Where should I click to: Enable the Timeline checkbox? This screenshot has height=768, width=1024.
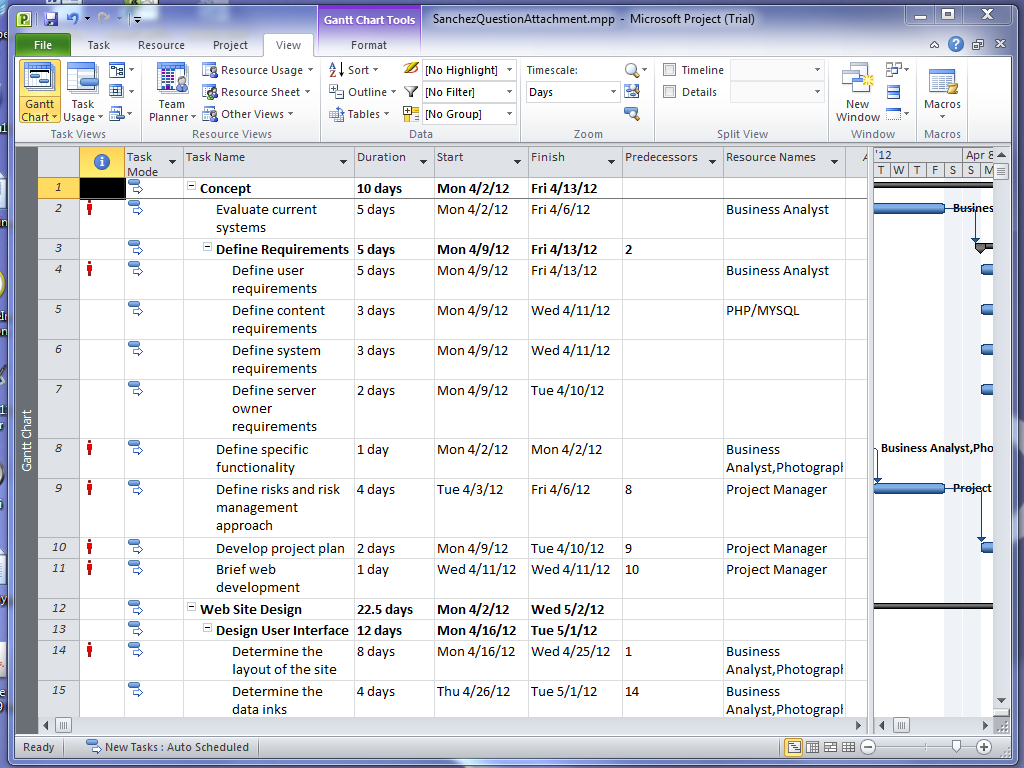670,70
